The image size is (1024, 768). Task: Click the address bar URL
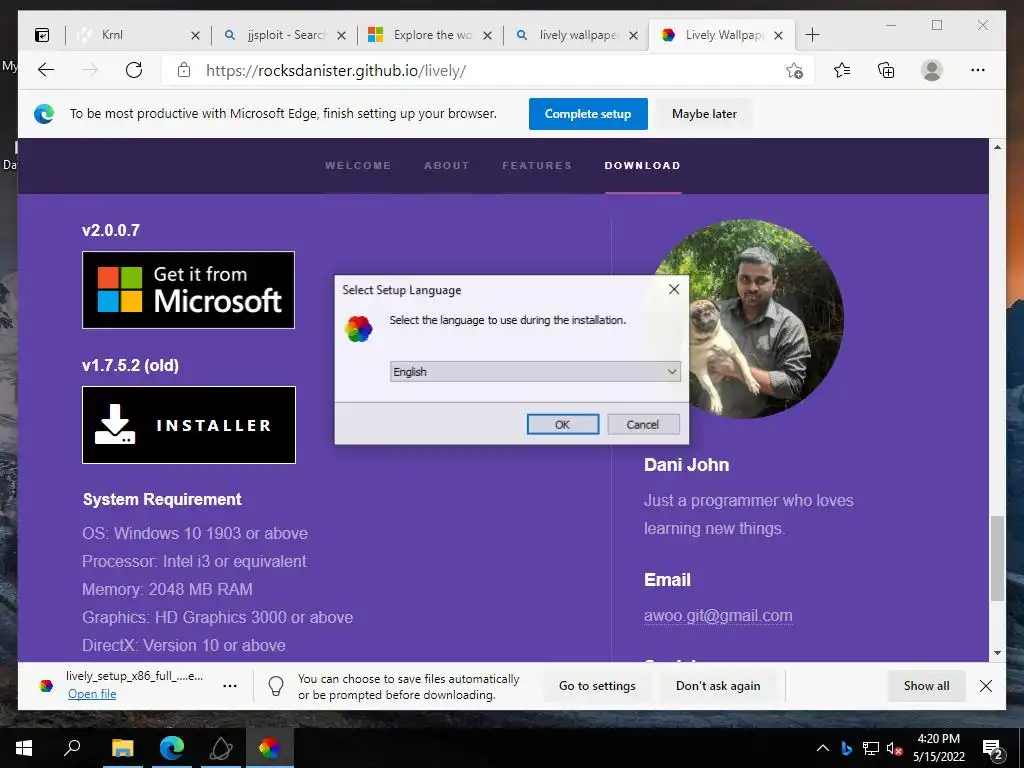coord(336,71)
